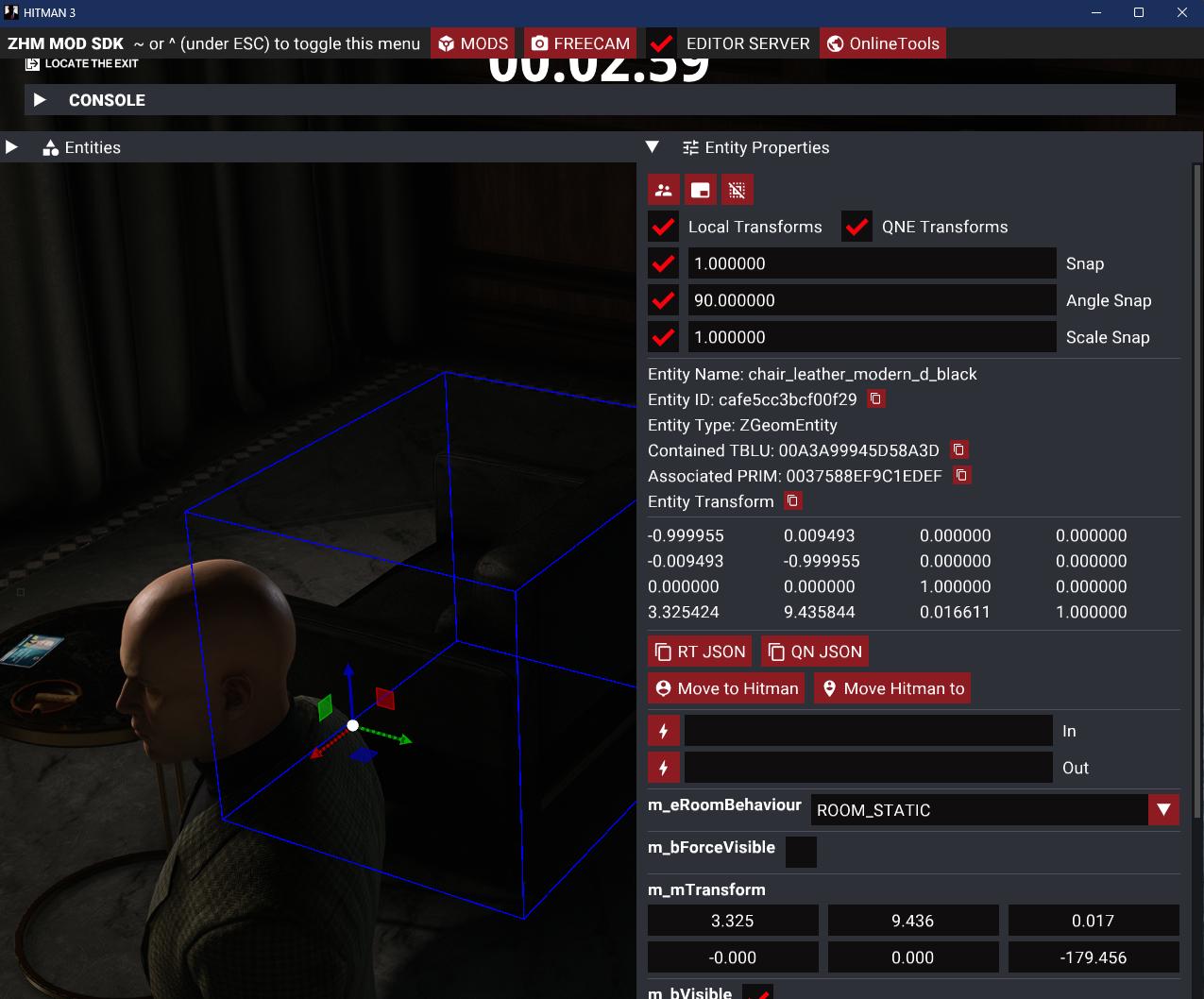This screenshot has width=1204, height=999.
Task: Toggle the Local Transforms checkbox
Action: [664, 227]
